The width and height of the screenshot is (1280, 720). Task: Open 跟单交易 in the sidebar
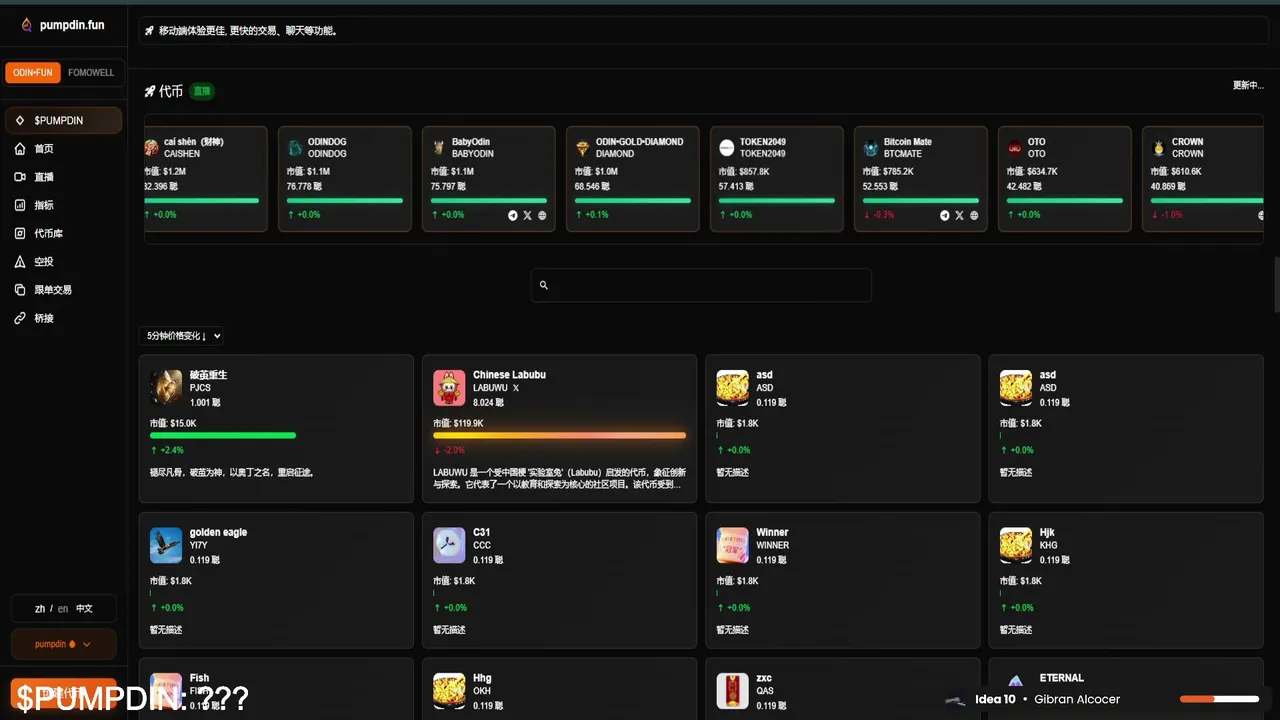click(63, 290)
